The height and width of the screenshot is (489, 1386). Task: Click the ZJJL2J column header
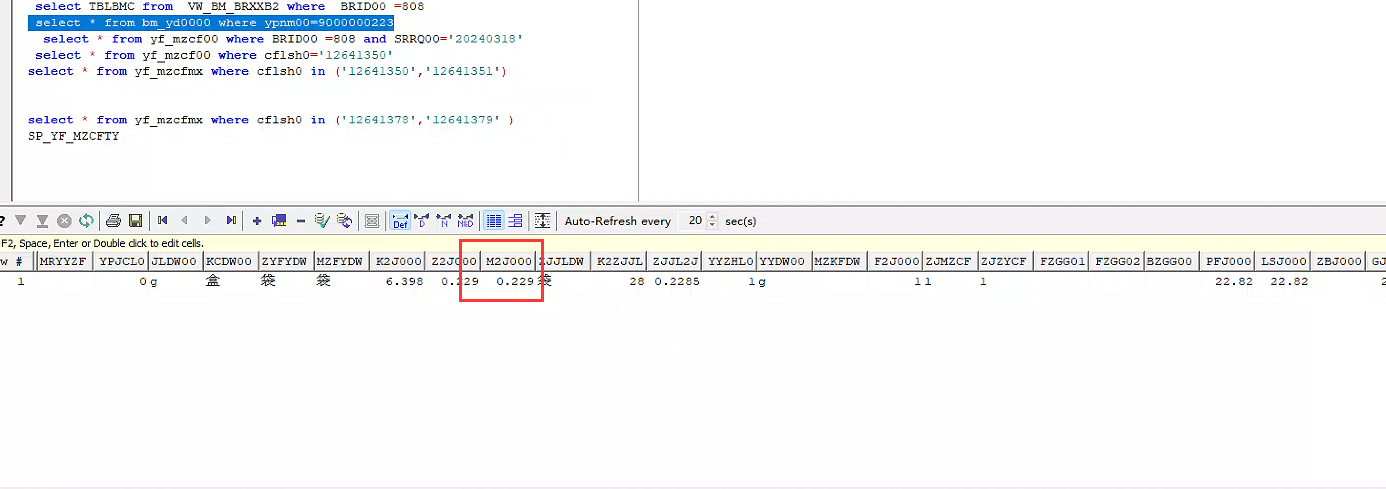(x=675, y=261)
